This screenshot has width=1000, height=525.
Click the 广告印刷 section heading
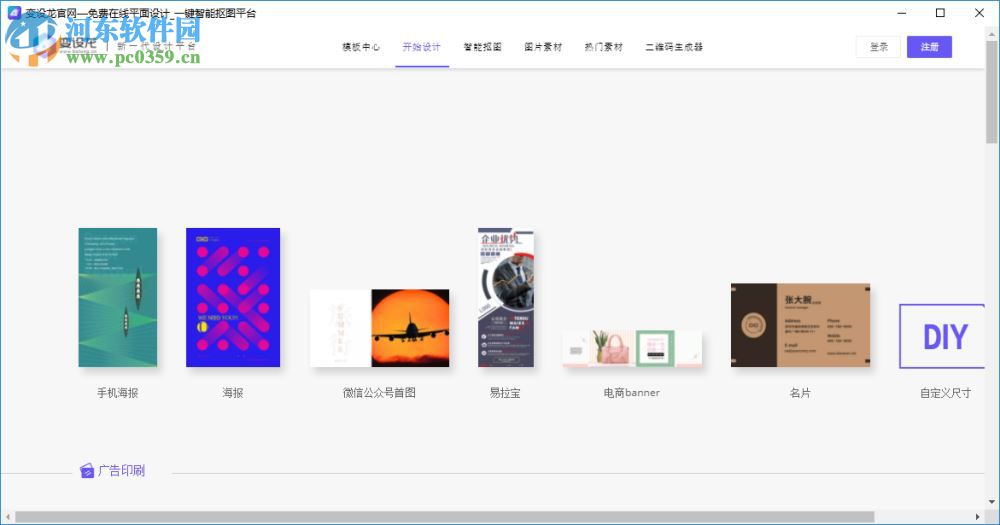121,471
